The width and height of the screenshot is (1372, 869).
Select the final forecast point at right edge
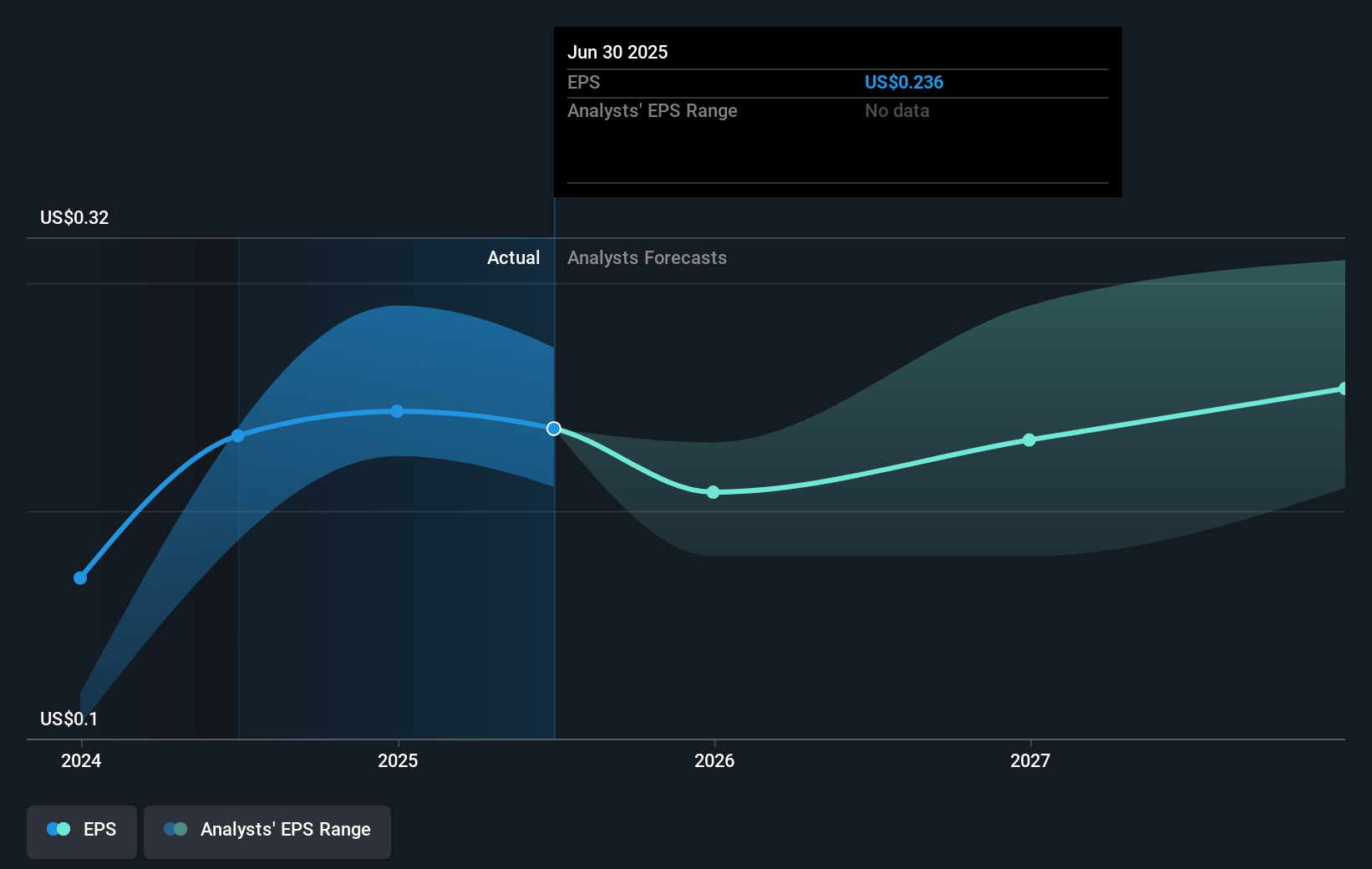pos(1343,389)
